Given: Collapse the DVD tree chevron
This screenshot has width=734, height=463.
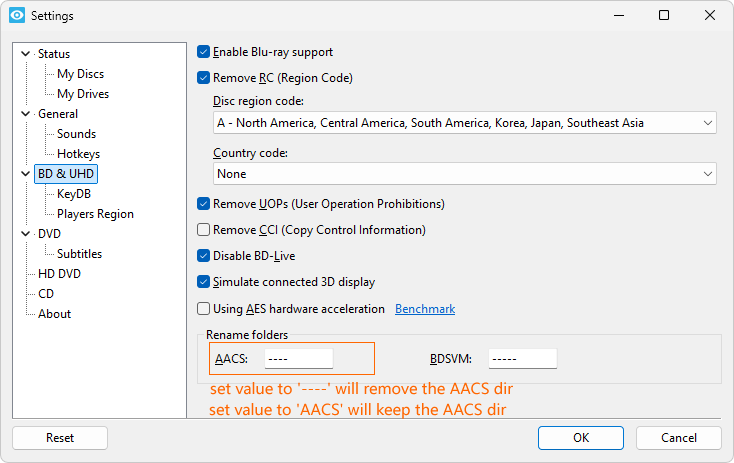Looking at the screenshot, I should tap(26, 234).
